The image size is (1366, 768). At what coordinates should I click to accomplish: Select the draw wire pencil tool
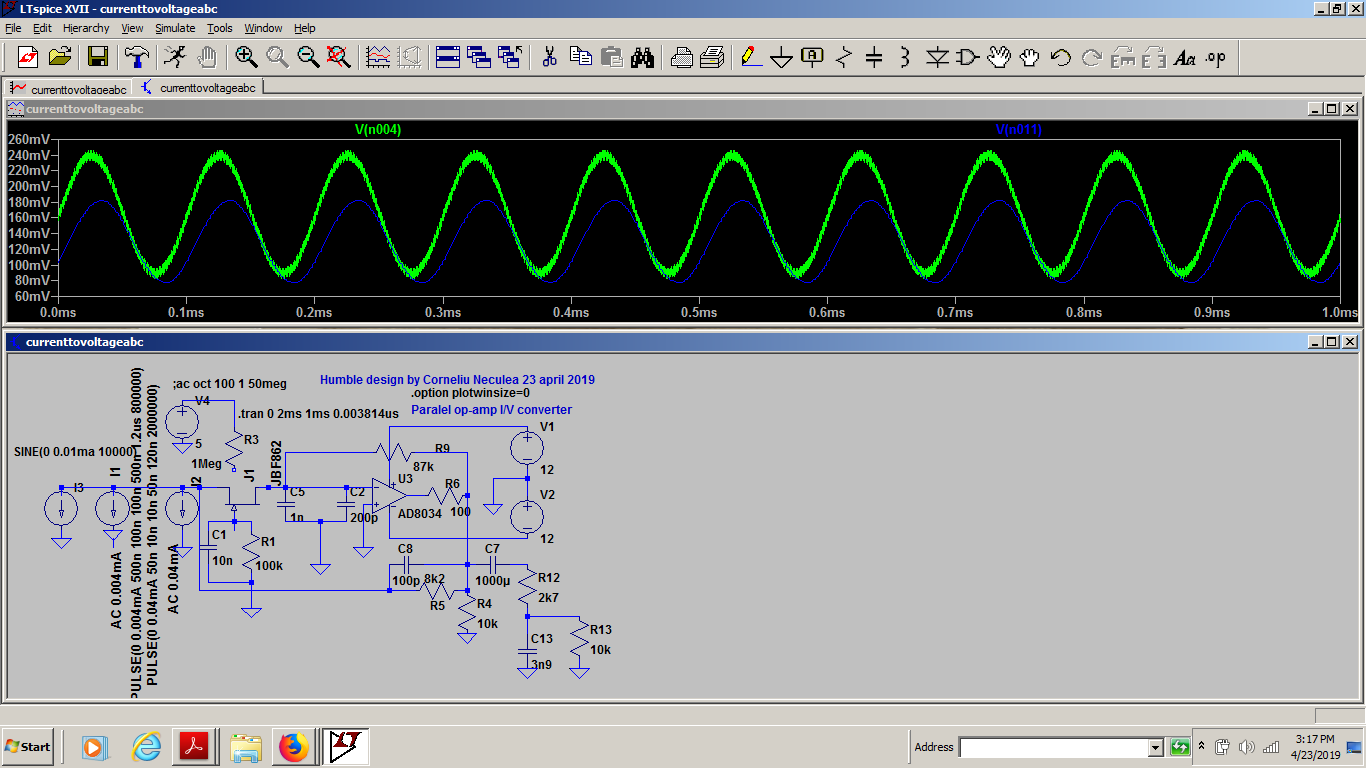point(751,57)
